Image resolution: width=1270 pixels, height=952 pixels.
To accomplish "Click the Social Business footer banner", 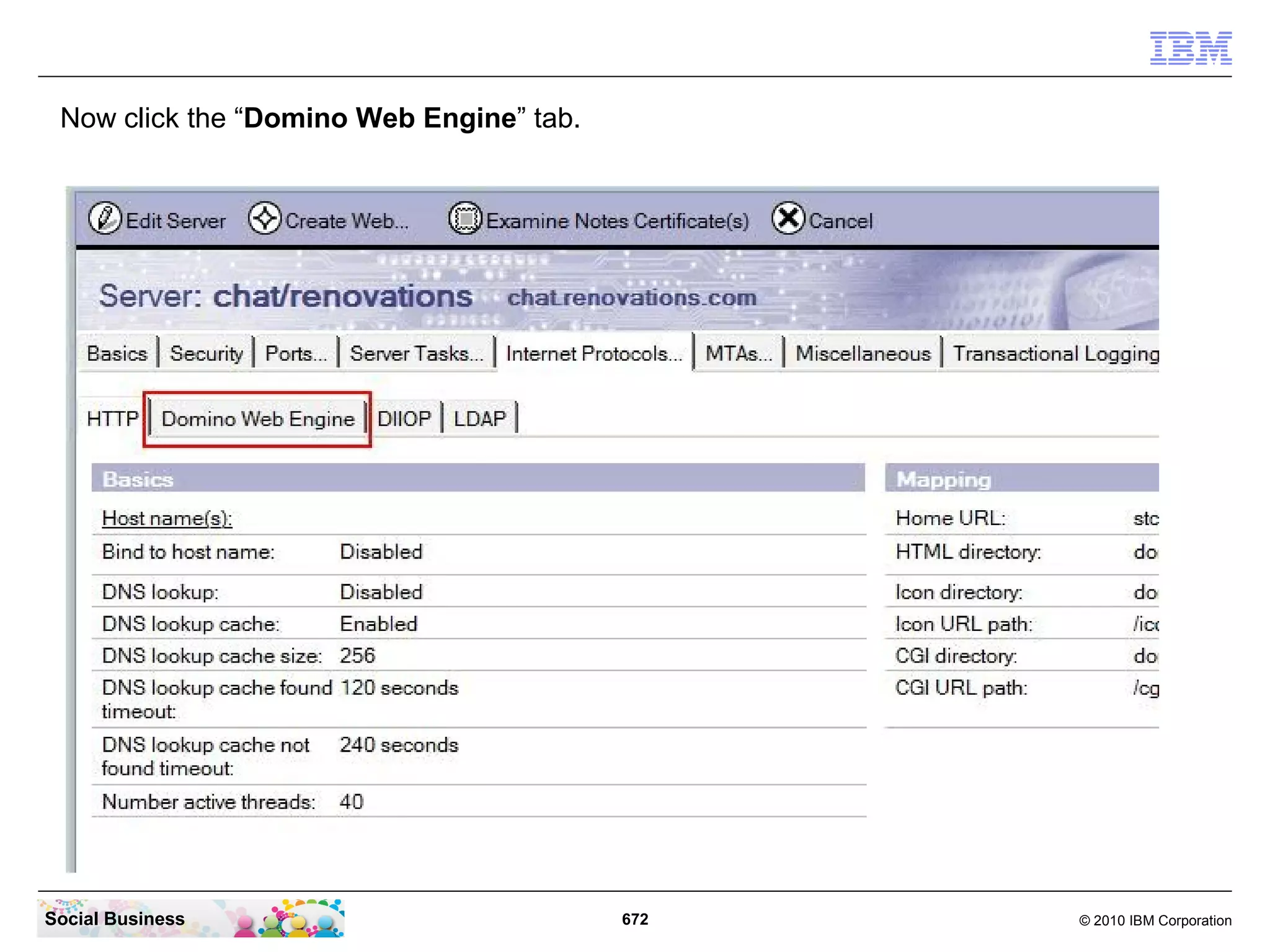I will coord(191,919).
